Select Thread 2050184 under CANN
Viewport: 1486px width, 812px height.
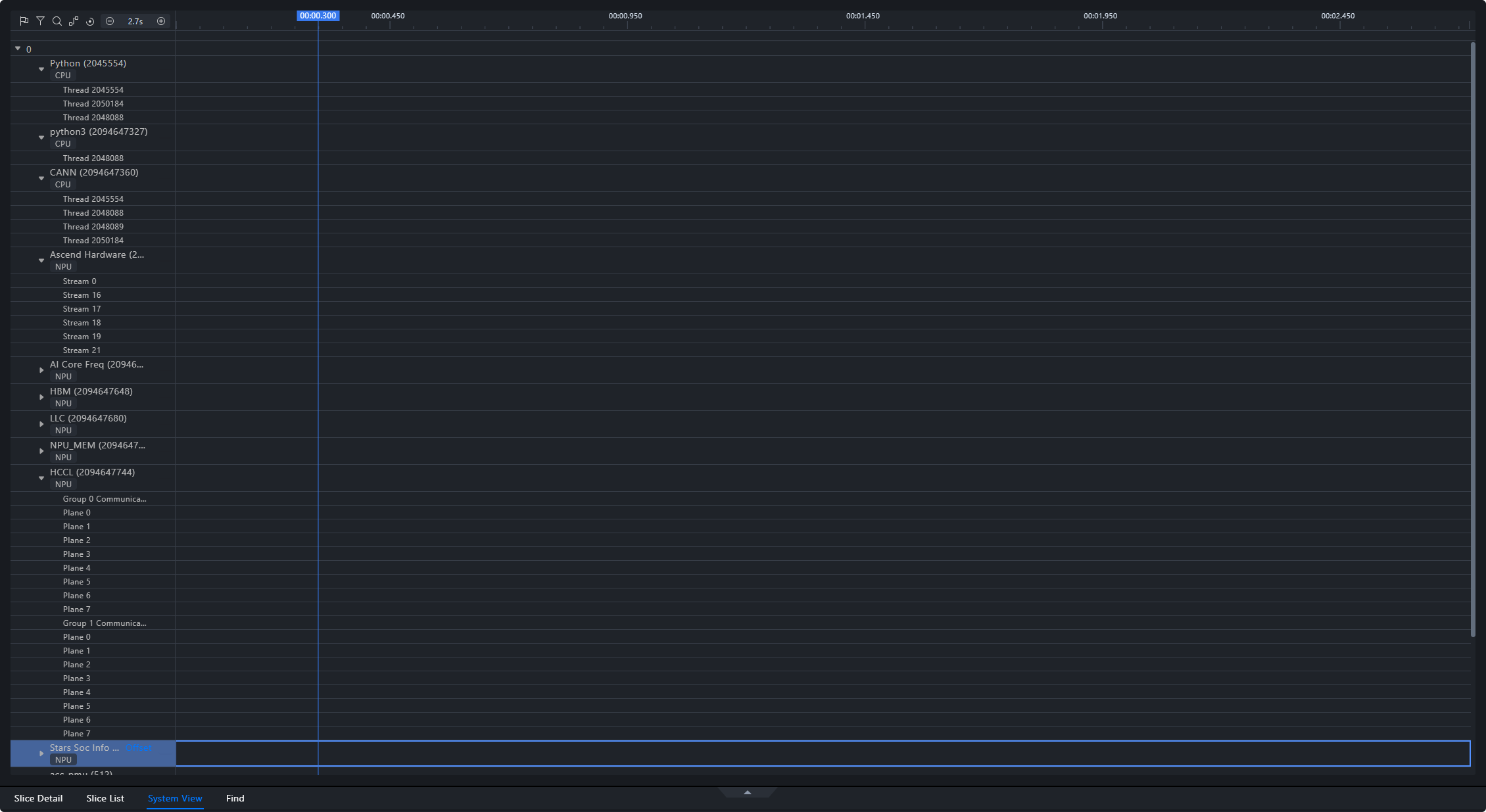click(93, 241)
